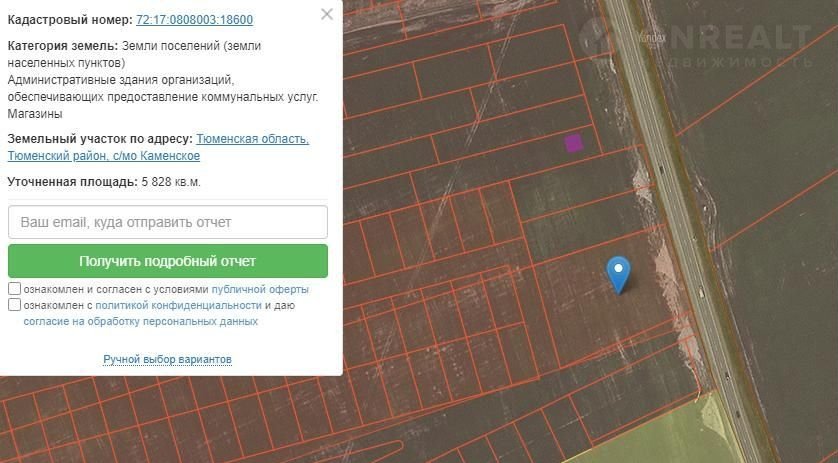Open the публичной оферты link
The width and height of the screenshot is (838, 463).
(x=260, y=289)
